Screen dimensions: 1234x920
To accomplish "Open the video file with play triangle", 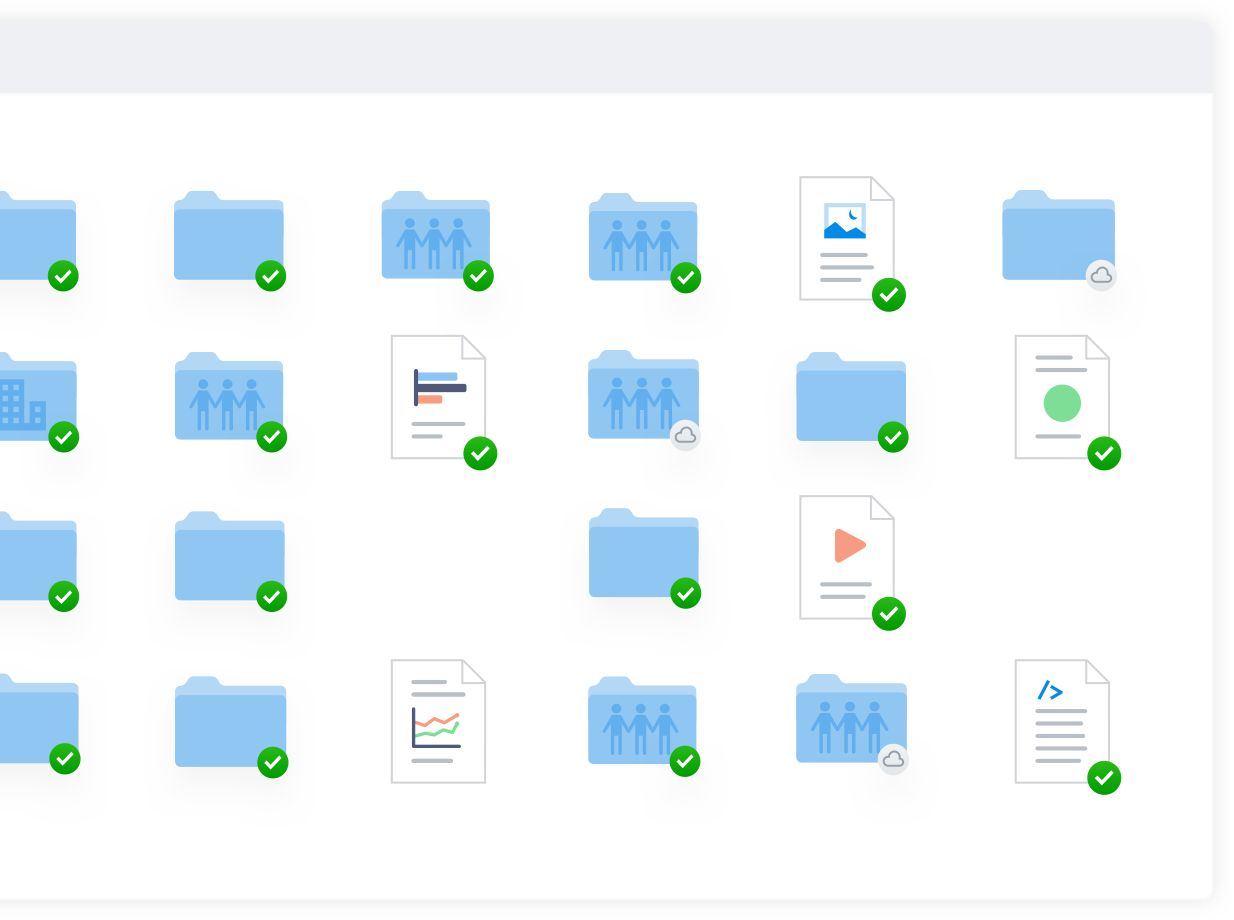I will pos(846,556).
